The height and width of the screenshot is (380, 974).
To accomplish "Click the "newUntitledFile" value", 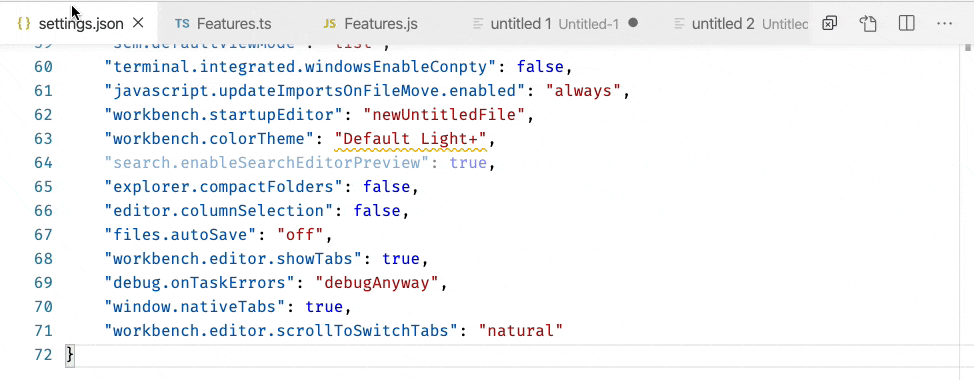I will point(444,115).
